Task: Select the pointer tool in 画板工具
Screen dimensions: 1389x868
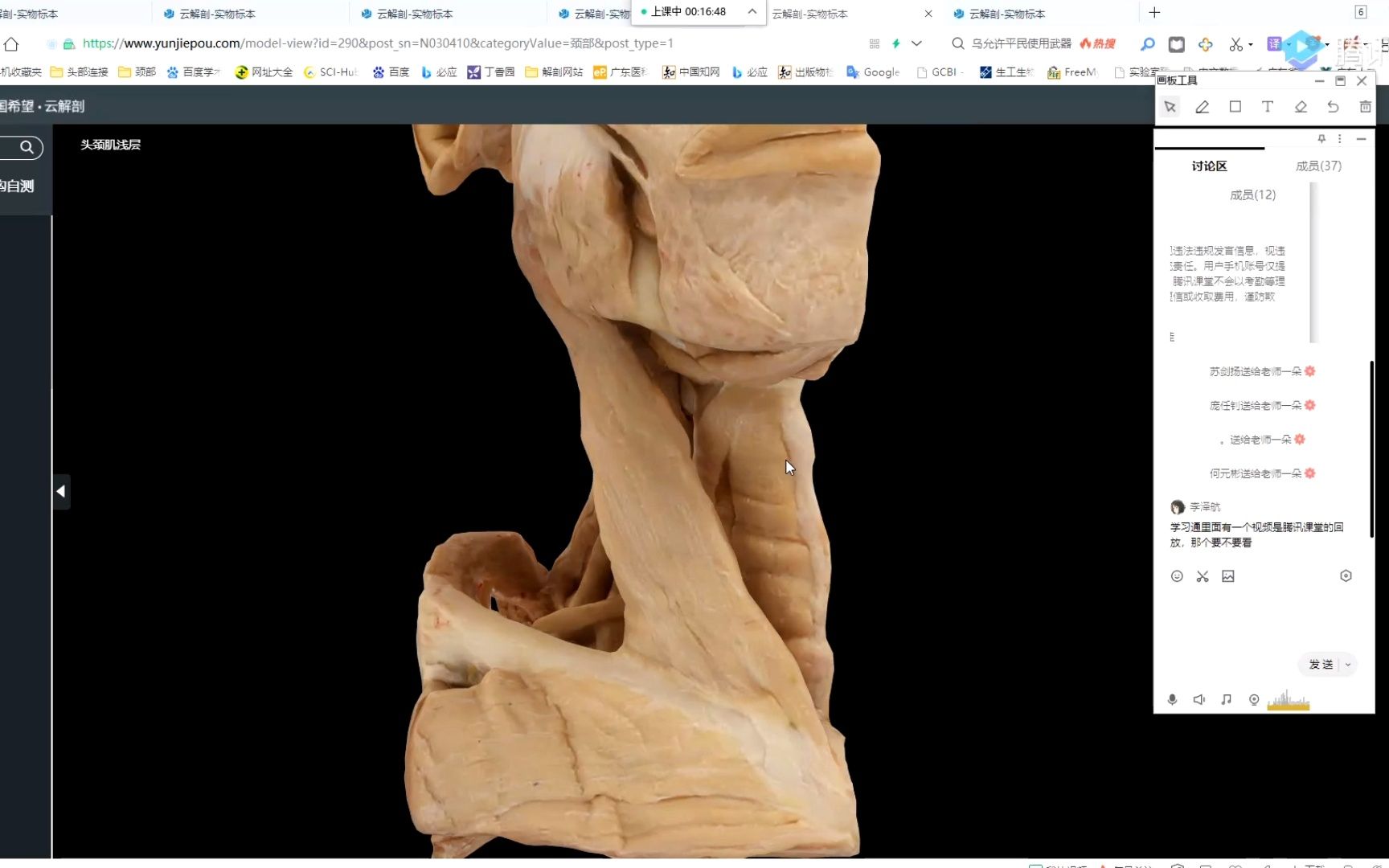Action: [1170, 107]
